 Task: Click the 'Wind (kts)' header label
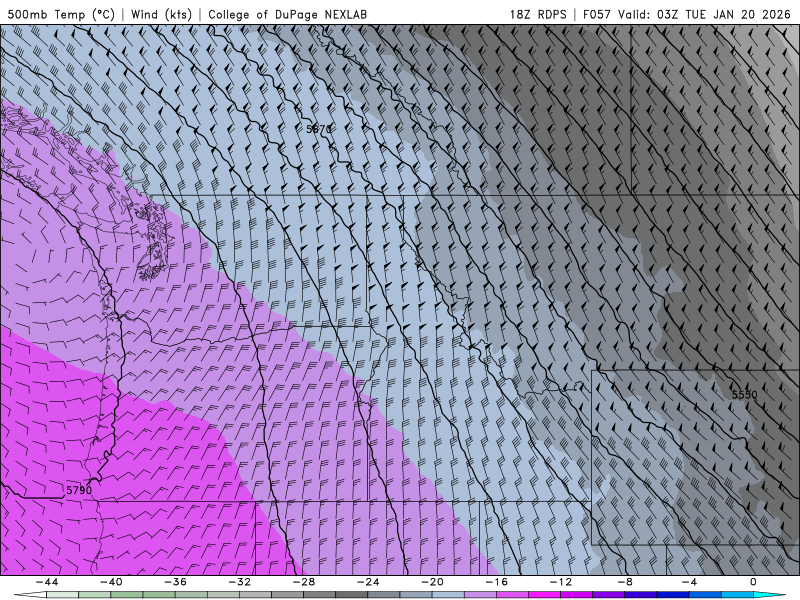[161, 14]
